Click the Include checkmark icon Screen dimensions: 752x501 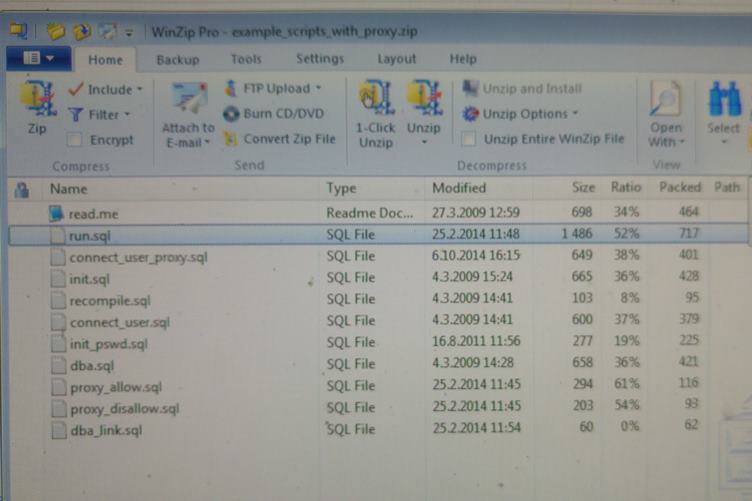76,89
